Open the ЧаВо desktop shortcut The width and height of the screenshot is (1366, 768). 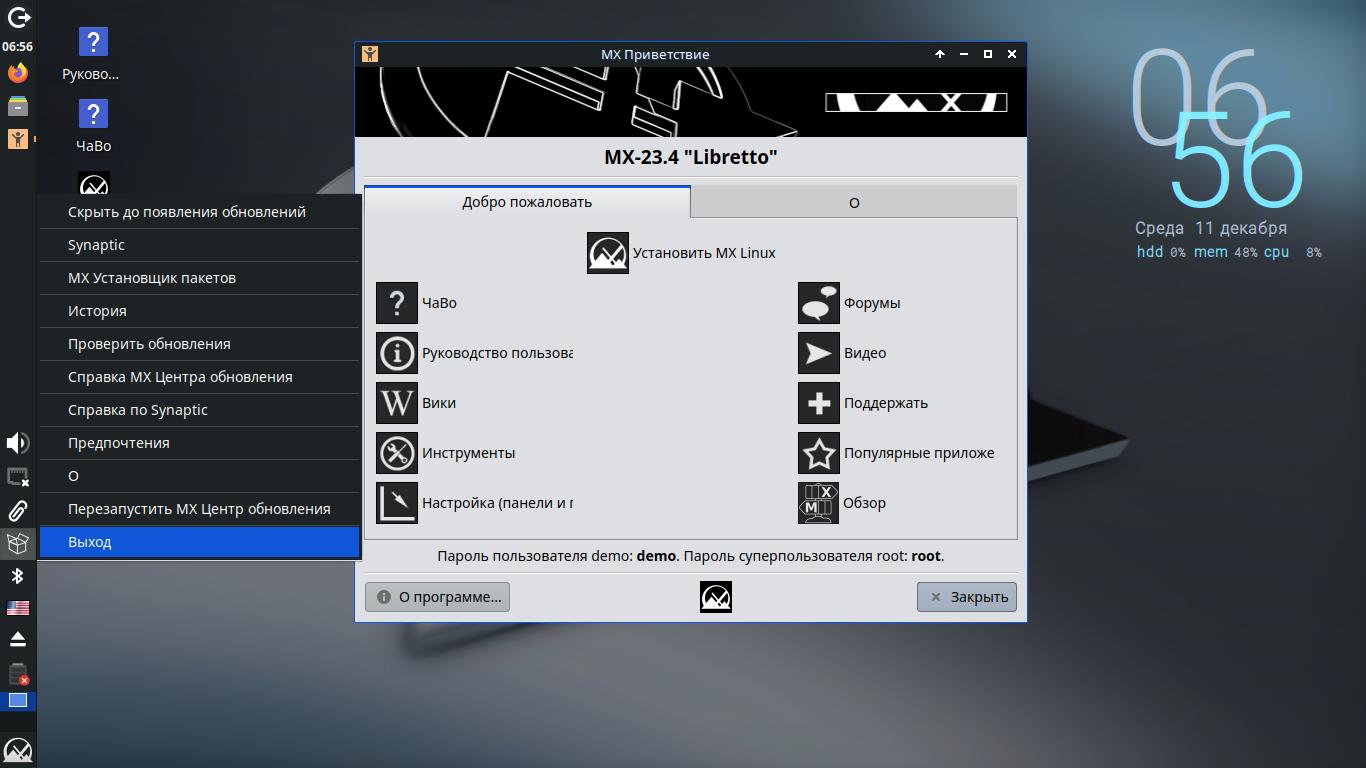pyautogui.click(x=92, y=126)
